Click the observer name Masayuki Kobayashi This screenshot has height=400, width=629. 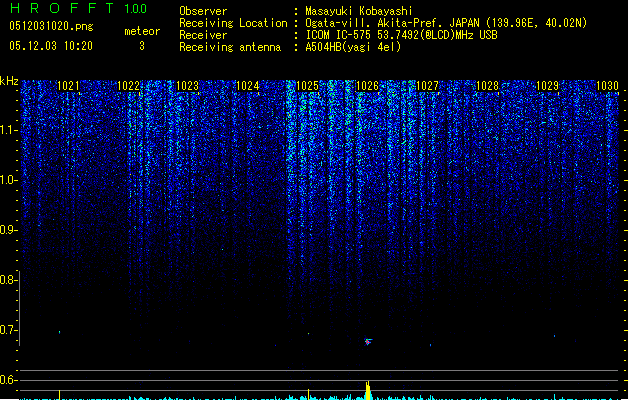(x=359, y=11)
